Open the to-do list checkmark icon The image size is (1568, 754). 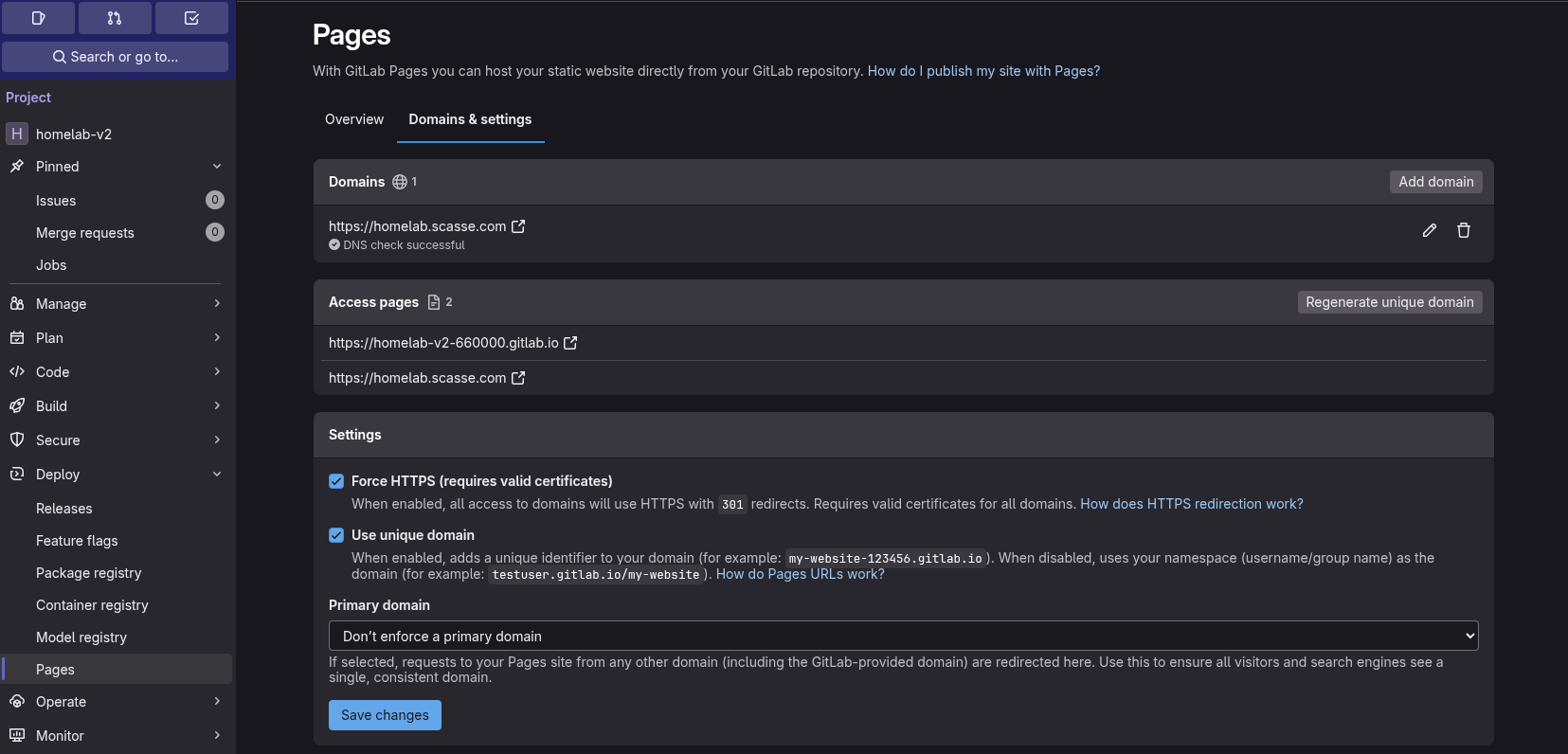pyautogui.click(x=191, y=17)
